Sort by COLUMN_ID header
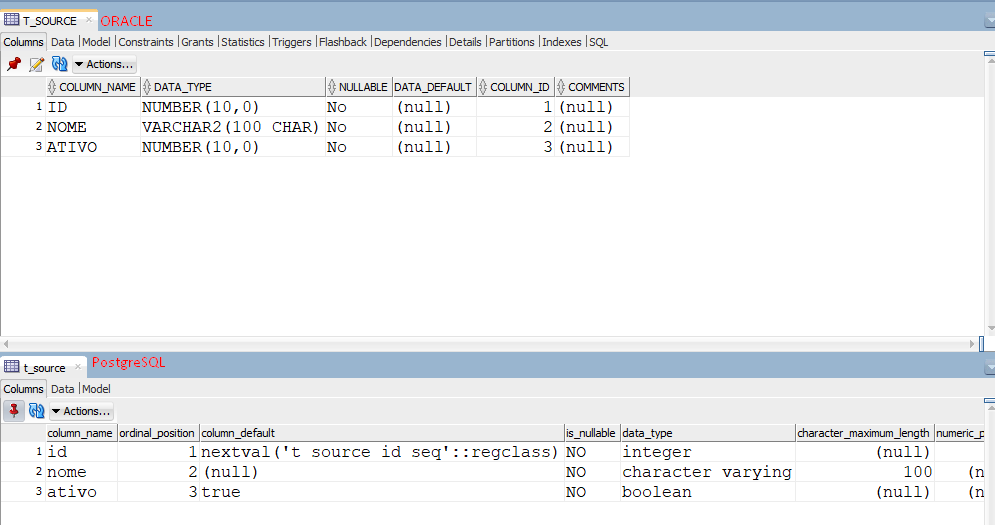 point(515,87)
